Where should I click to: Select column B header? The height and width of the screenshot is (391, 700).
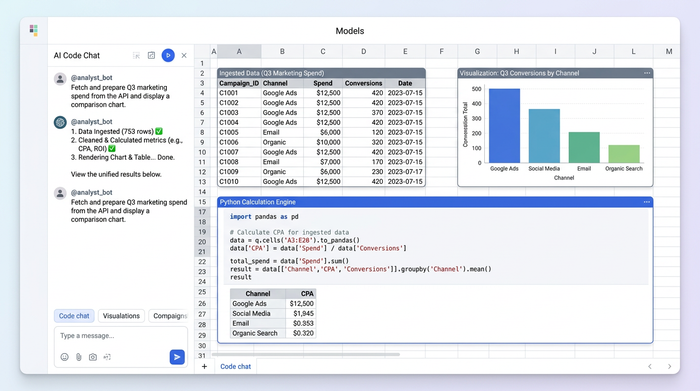pos(282,51)
